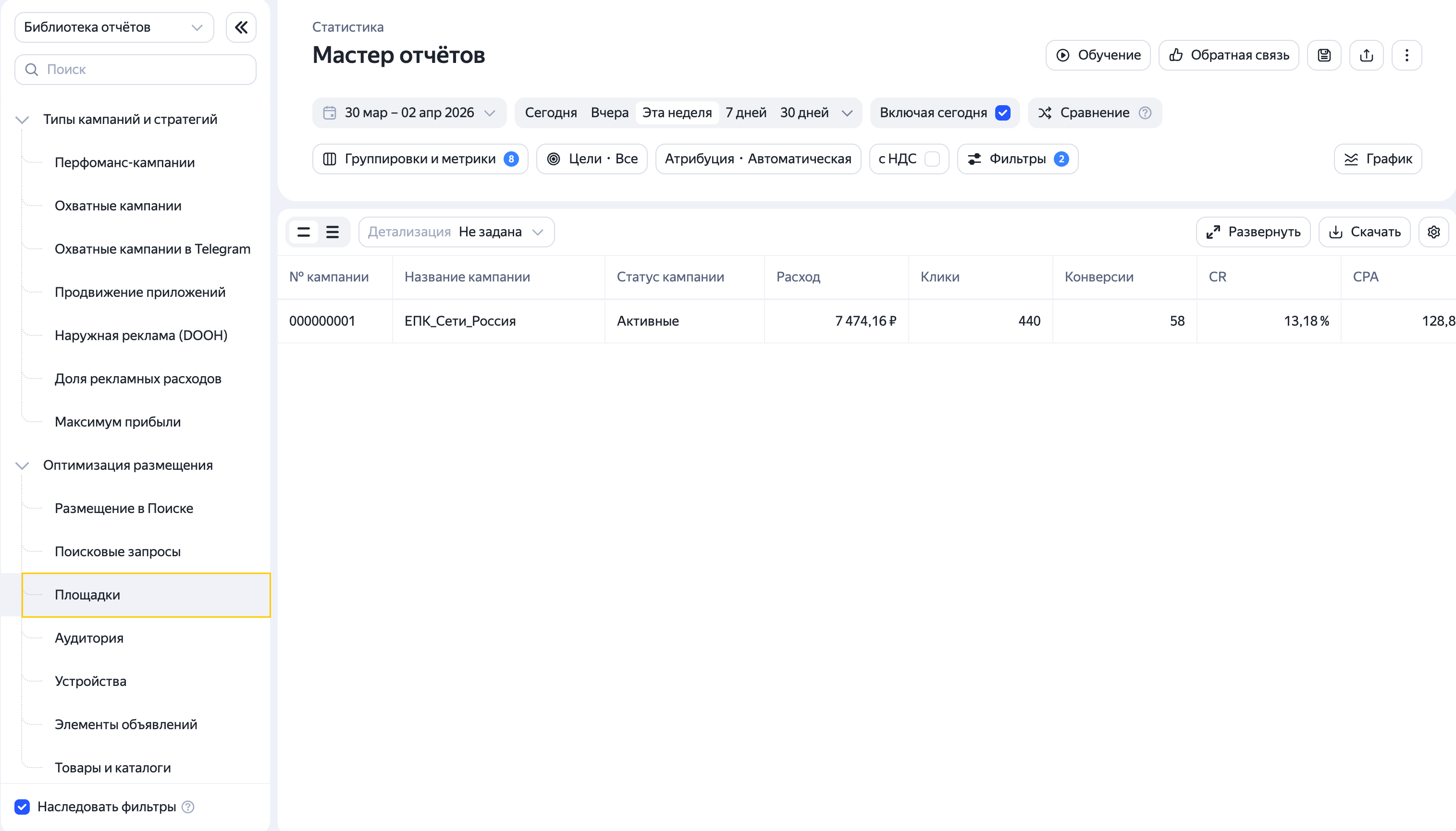Open Перфоманс-кампании report
This screenshot has width=1456, height=831.
[124, 163]
